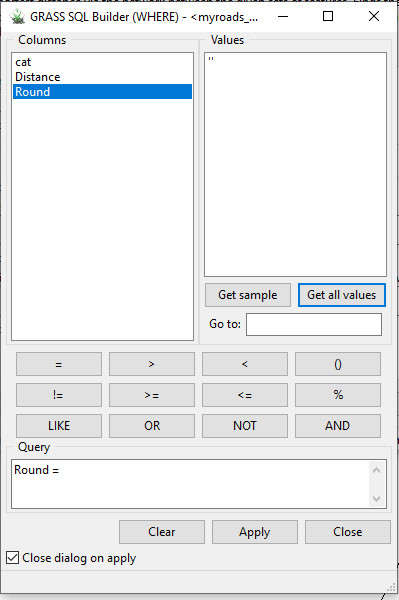Click Get sample button
The image size is (399, 600).
(248, 295)
